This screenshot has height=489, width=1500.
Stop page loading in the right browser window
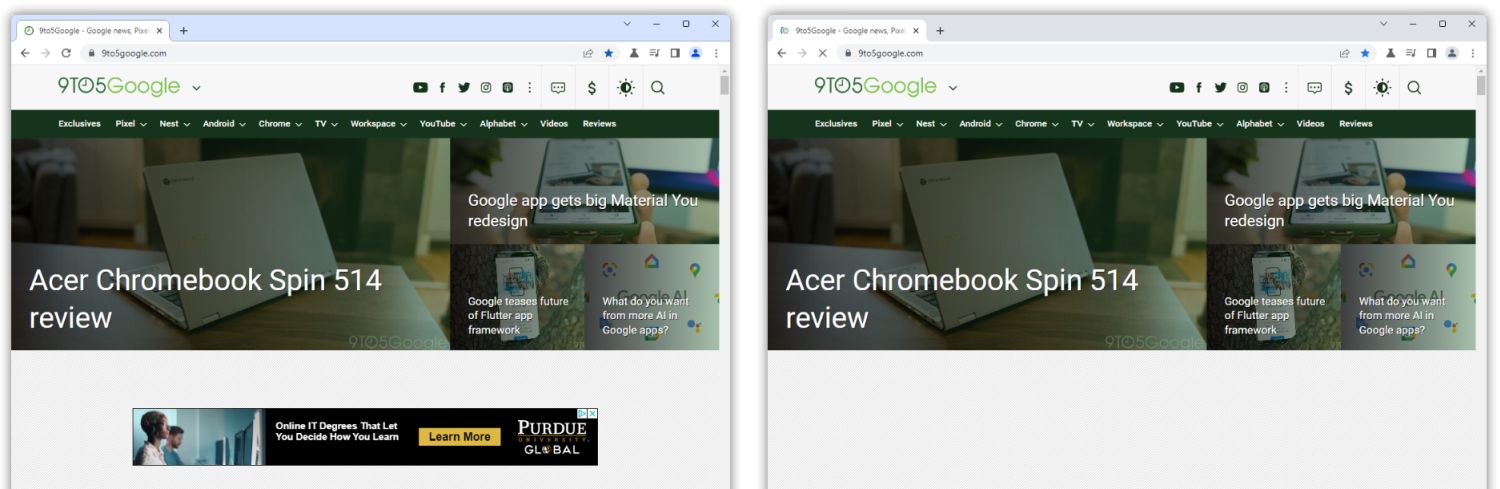tap(821, 54)
